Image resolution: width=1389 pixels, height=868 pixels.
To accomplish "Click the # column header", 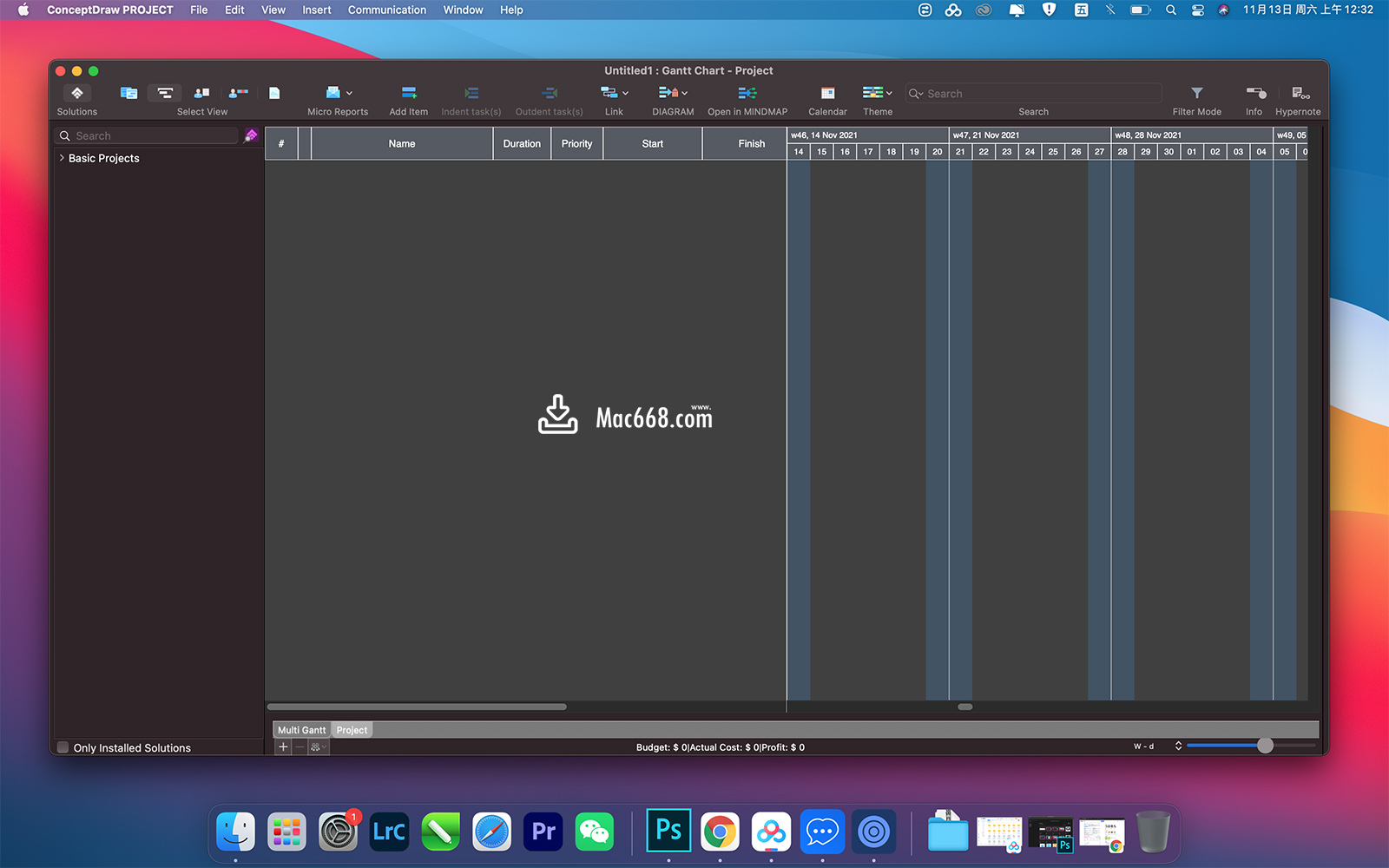I will click(281, 143).
